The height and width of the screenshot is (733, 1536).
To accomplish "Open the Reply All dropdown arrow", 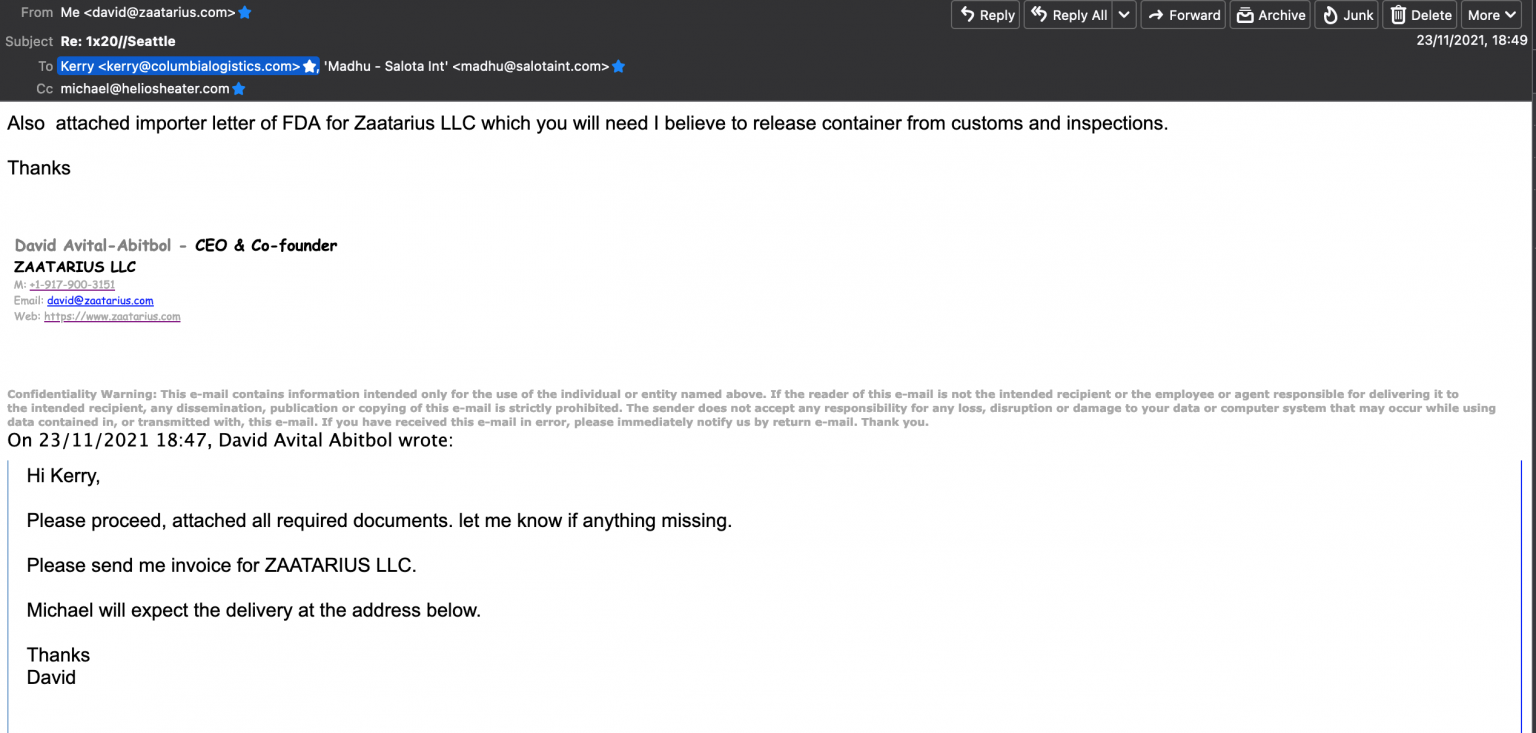I will click(x=1125, y=15).
